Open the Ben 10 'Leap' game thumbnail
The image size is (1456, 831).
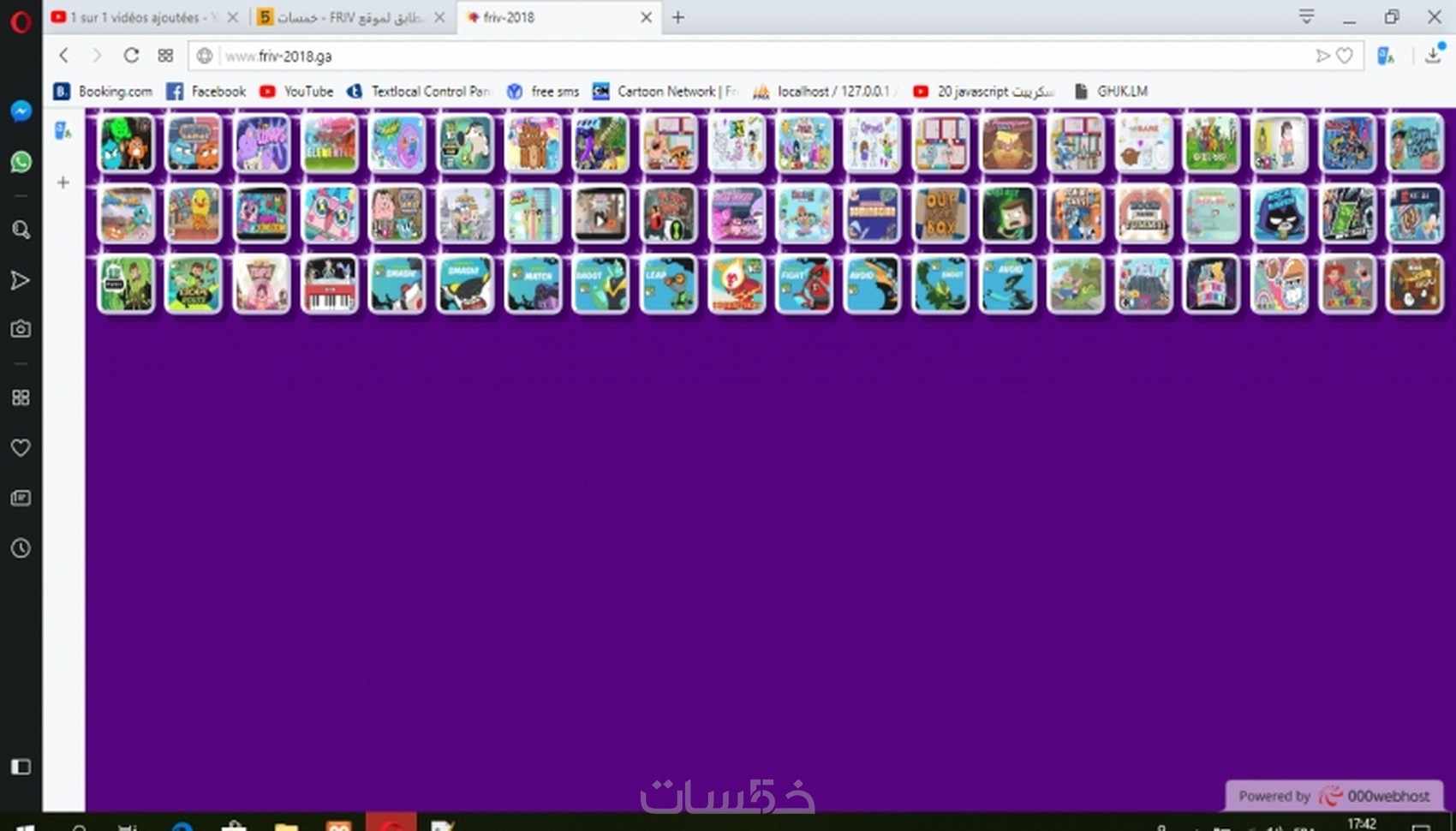[669, 284]
